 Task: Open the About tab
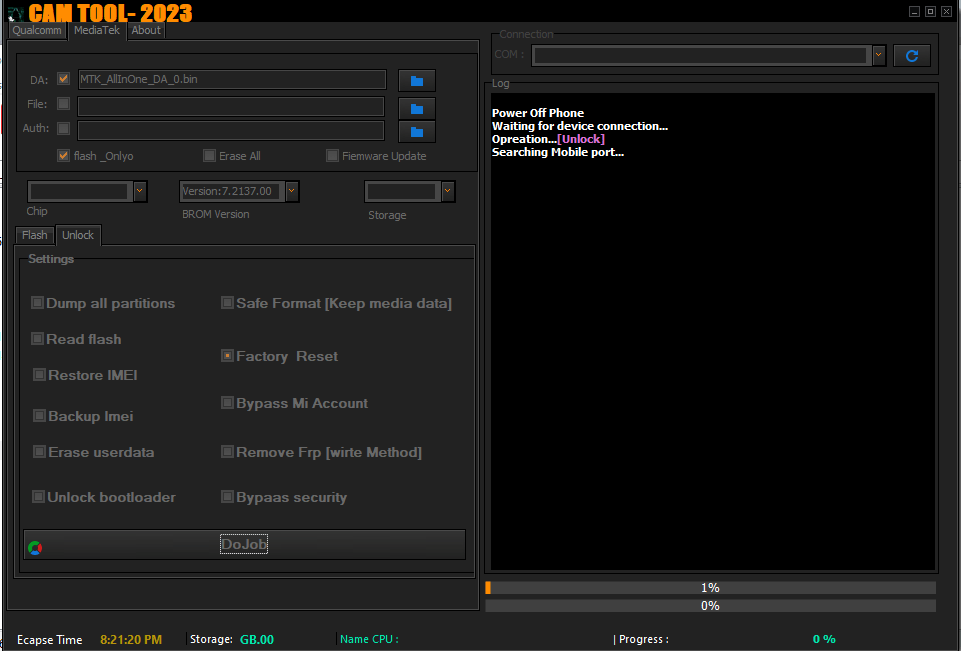145,30
